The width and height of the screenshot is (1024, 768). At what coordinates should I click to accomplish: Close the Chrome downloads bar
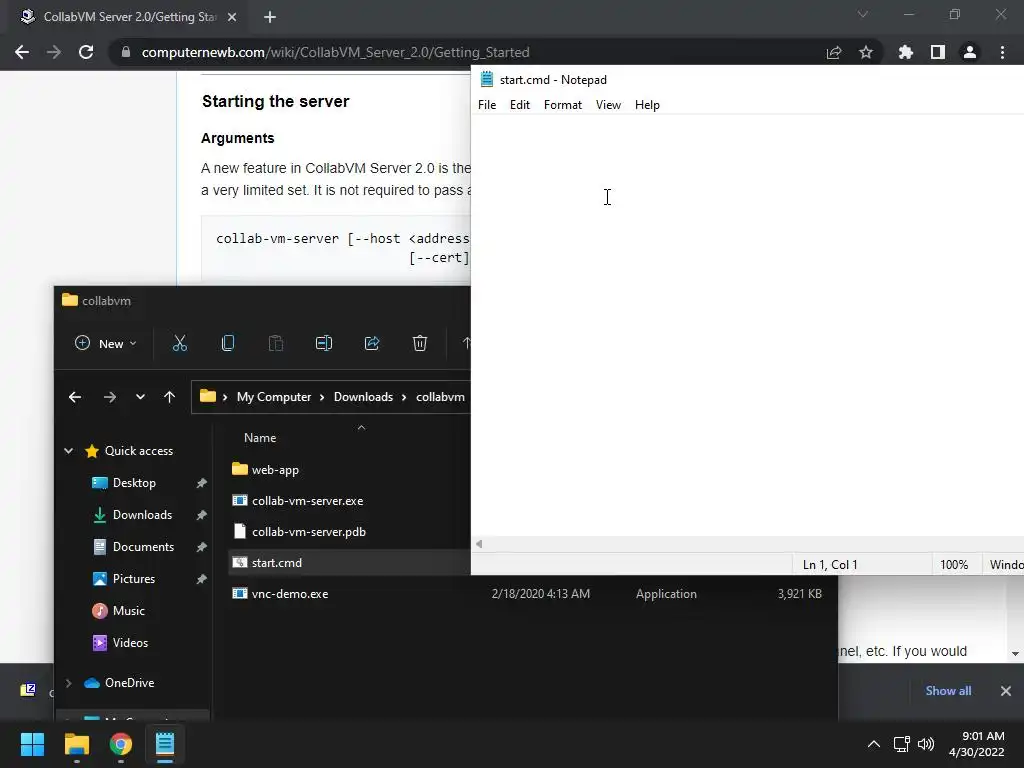click(1006, 691)
